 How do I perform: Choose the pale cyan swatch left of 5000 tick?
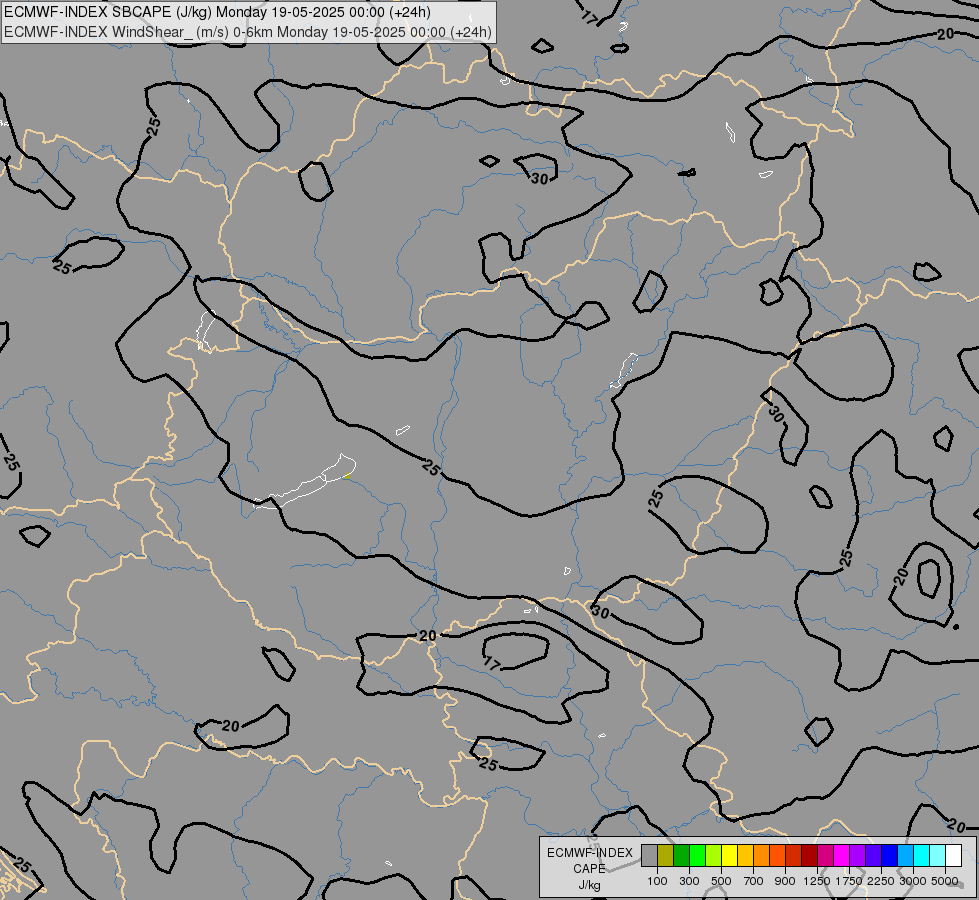pyautogui.click(x=937, y=855)
